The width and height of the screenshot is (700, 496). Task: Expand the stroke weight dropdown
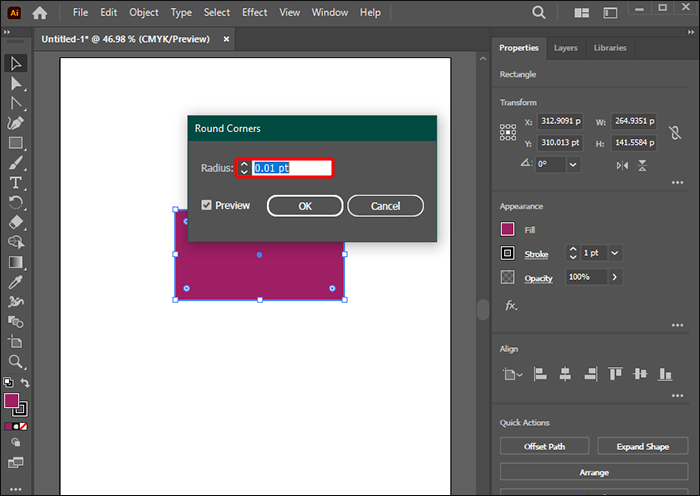click(x=614, y=254)
